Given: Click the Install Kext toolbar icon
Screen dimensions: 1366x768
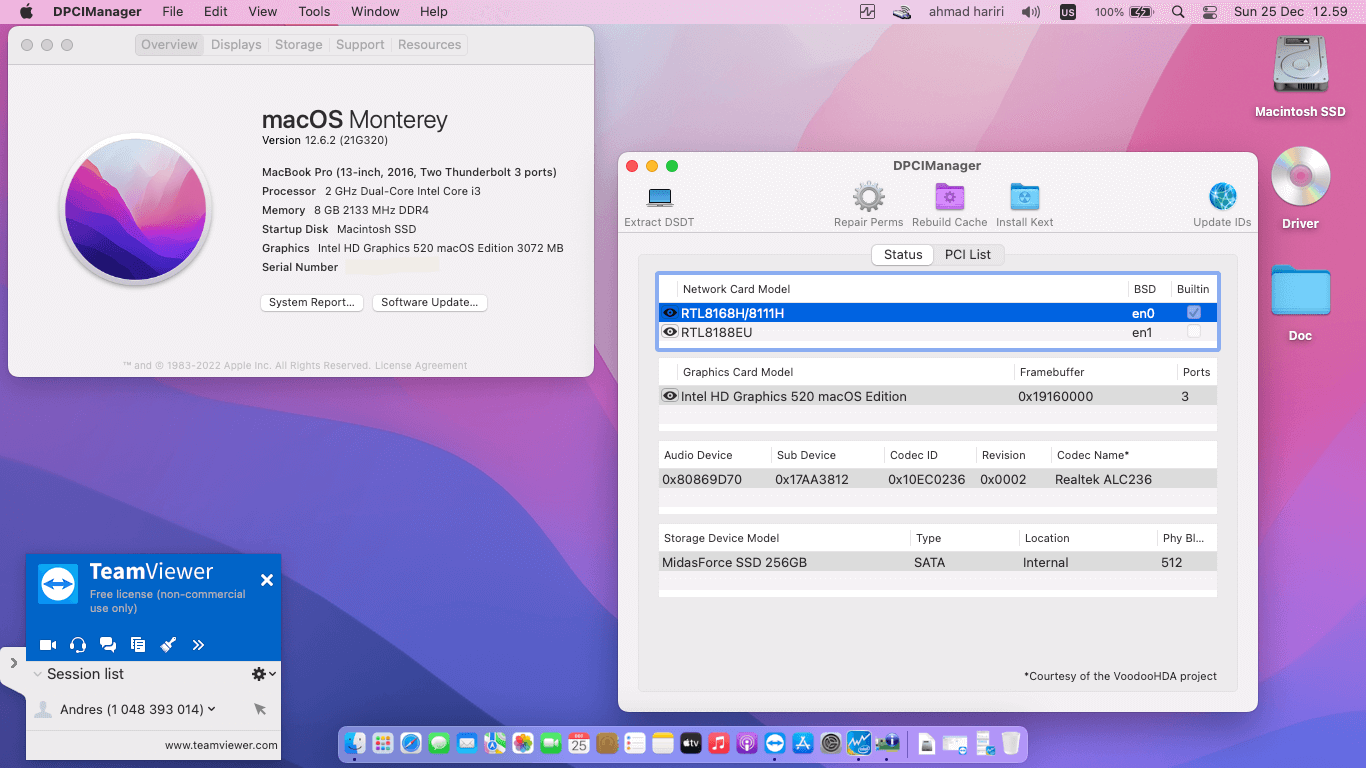Looking at the screenshot, I should point(1024,197).
